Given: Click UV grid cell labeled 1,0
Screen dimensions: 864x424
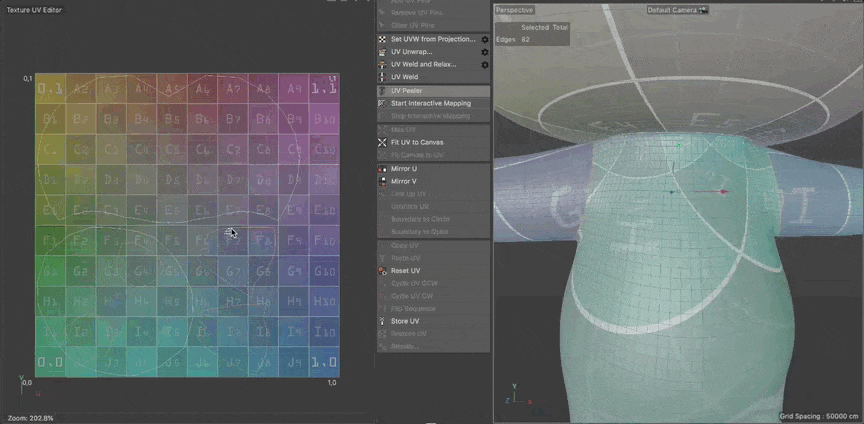Looking at the screenshot, I should (324, 362).
